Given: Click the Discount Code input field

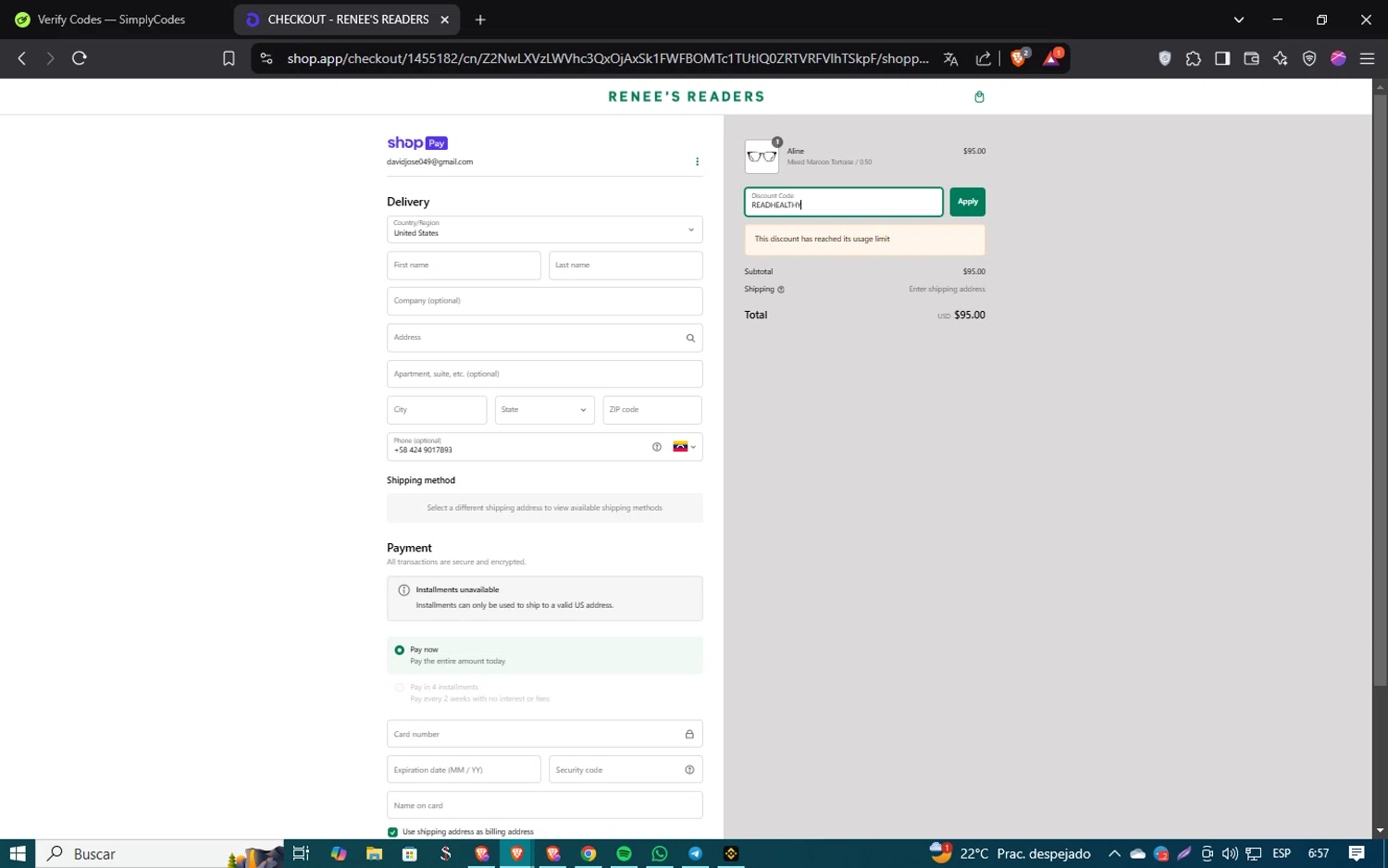Looking at the screenshot, I should click(844, 202).
